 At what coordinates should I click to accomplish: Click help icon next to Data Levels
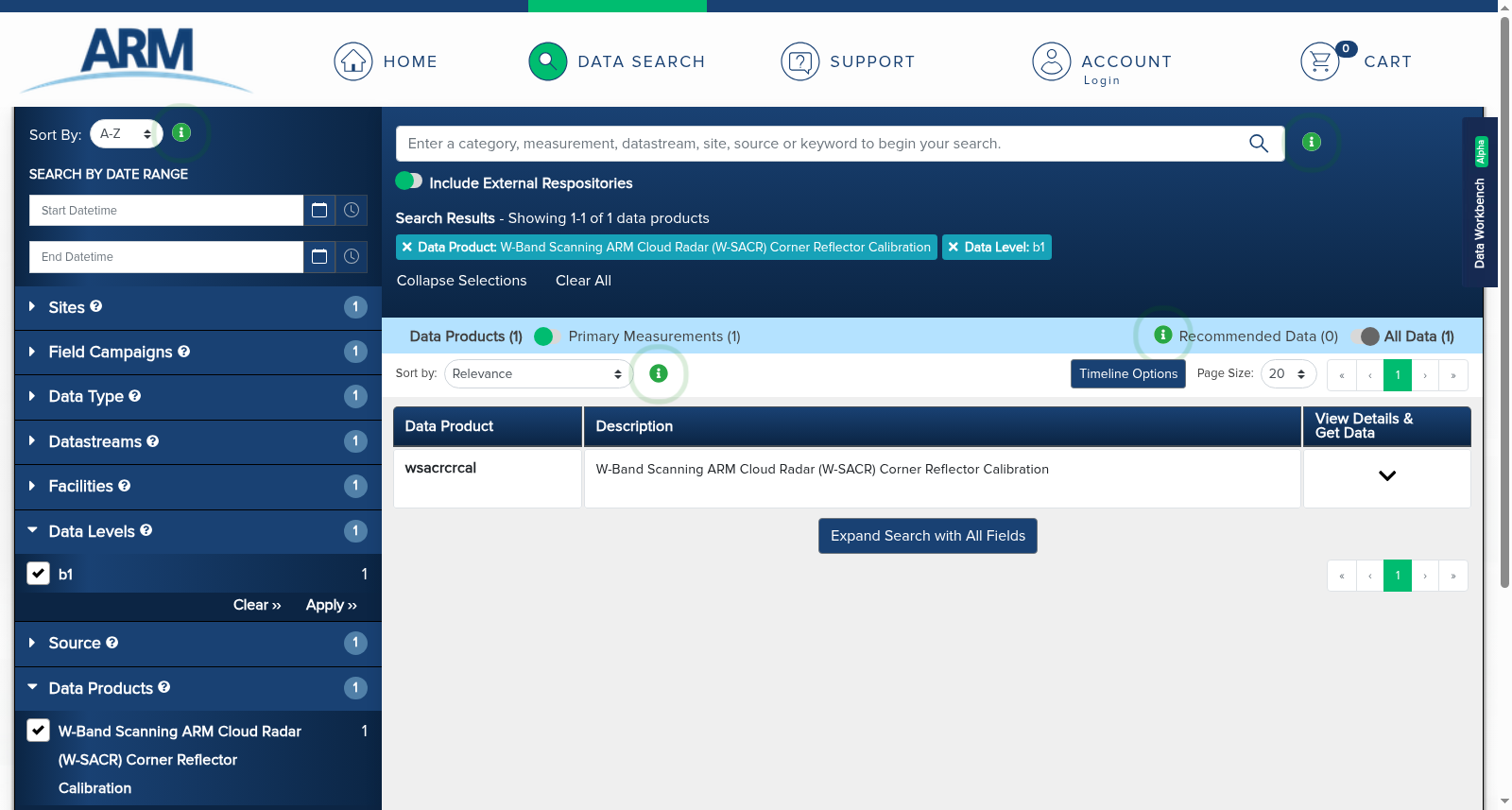(146, 530)
